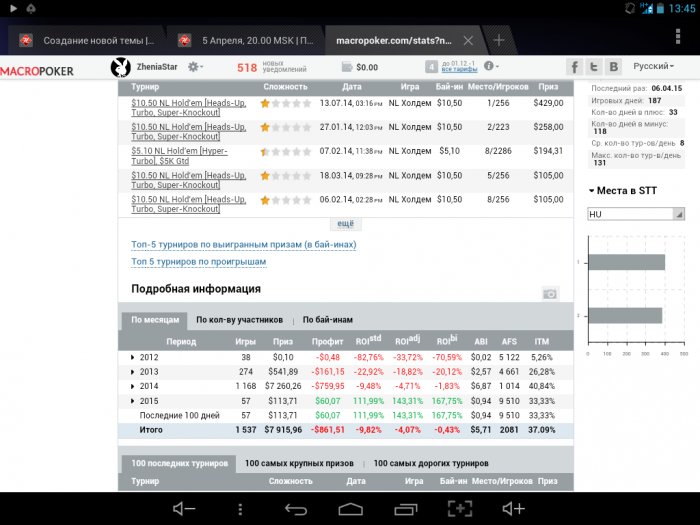This screenshot has width=700, height=525.
Task: Open Топ 5 турниров по проигрышам link
Action: pos(199,262)
